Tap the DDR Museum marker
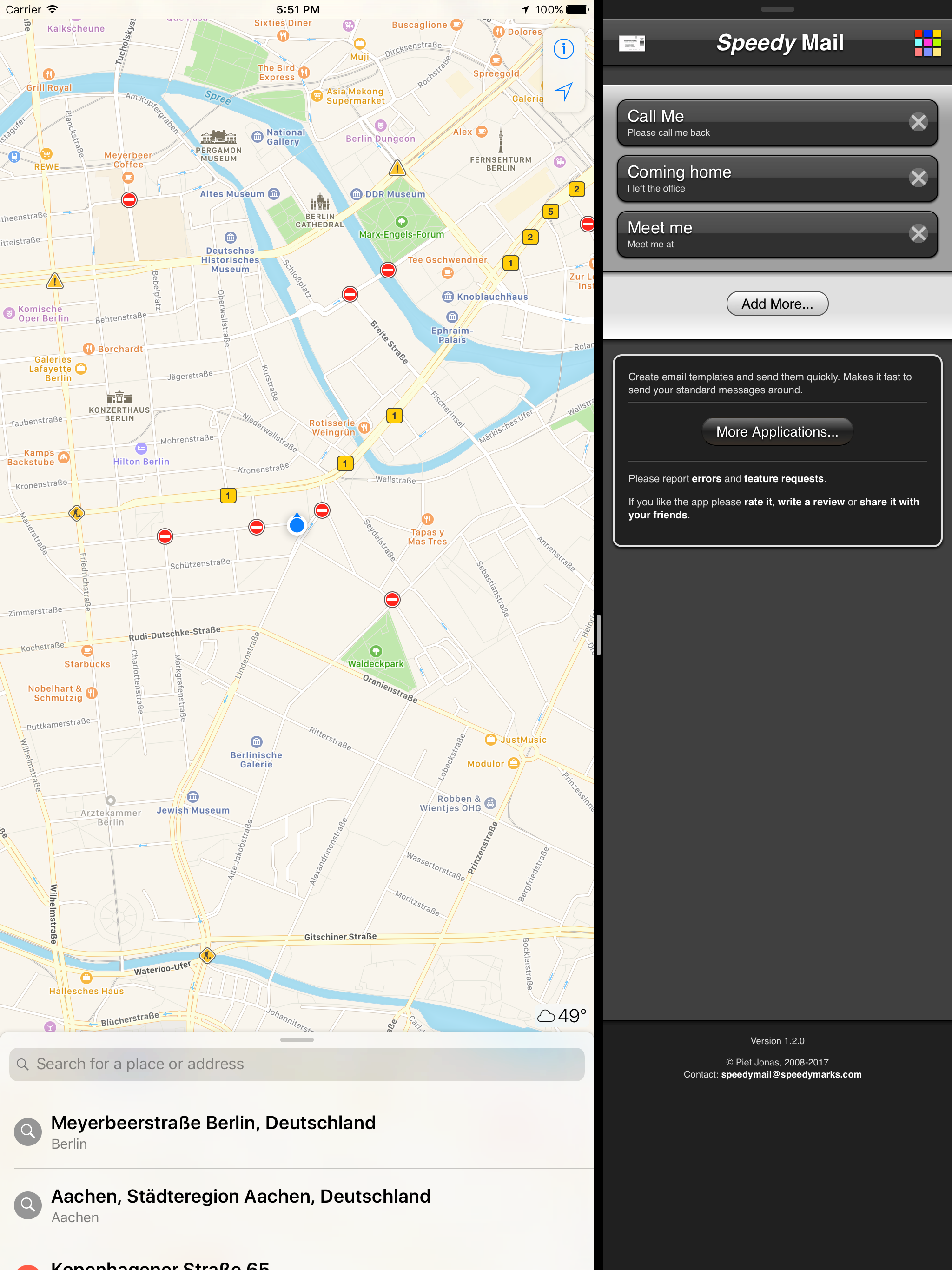This screenshot has height=1270, width=952. (357, 194)
